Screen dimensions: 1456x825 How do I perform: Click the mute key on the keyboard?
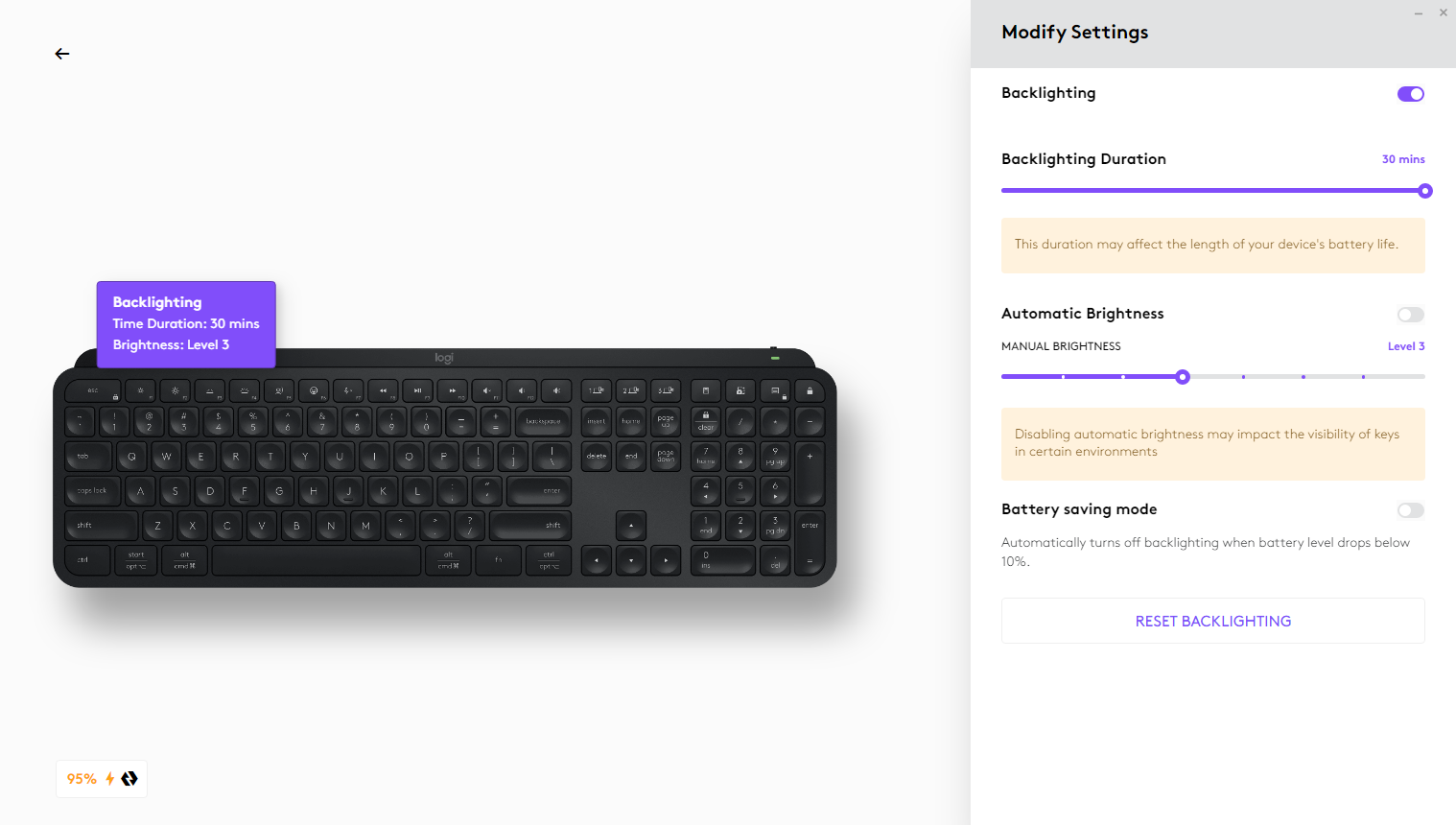click(x=486, y=390)
